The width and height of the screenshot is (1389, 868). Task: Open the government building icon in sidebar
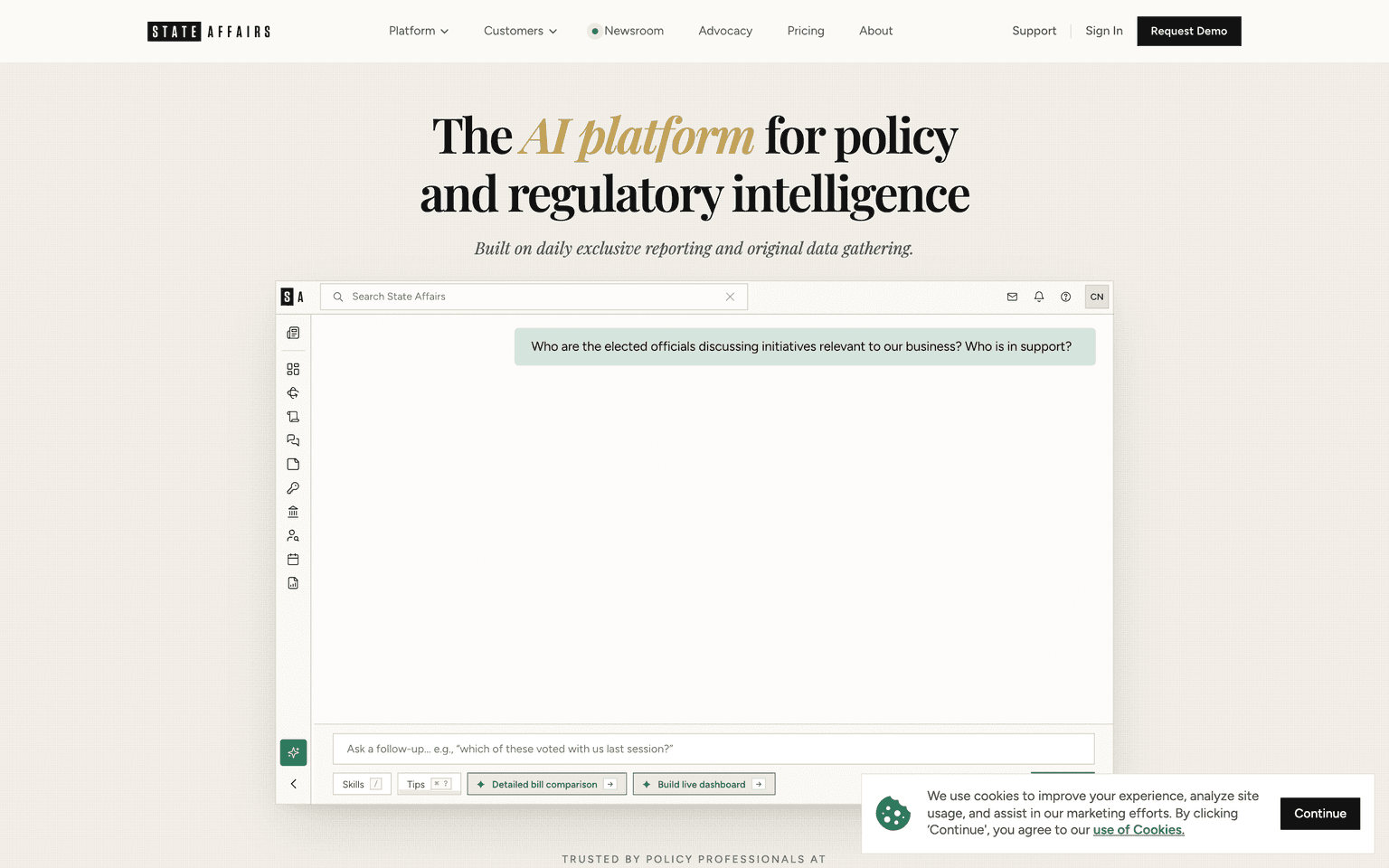[293, 512]
